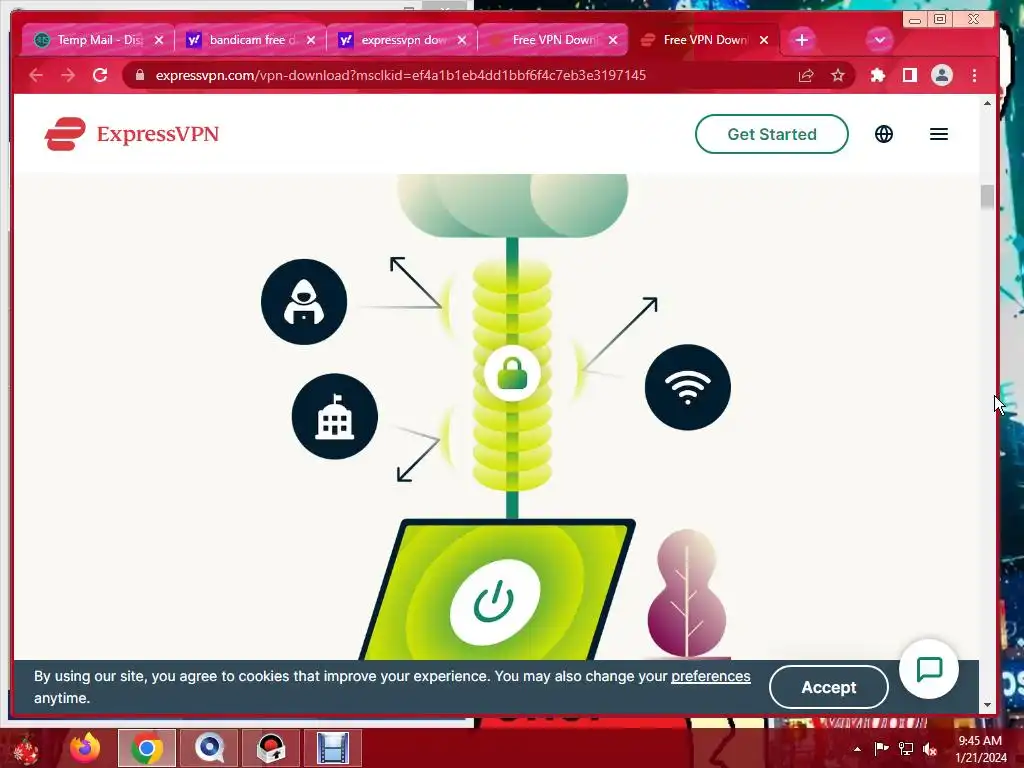Switch to the Temp Mail tab
The height and width of the screenshot is (768, 1024).
click(x=98, y=40)
